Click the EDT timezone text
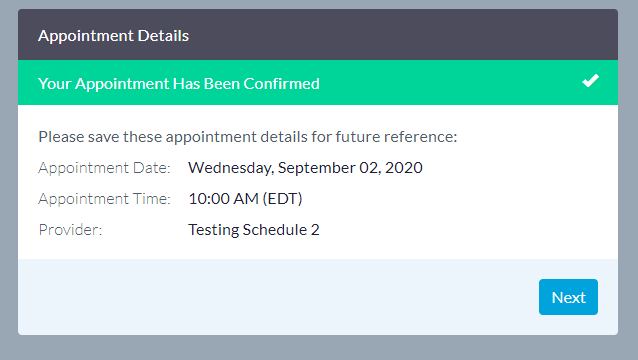This screenshot has height=360, width=638. tap(282, 199)
